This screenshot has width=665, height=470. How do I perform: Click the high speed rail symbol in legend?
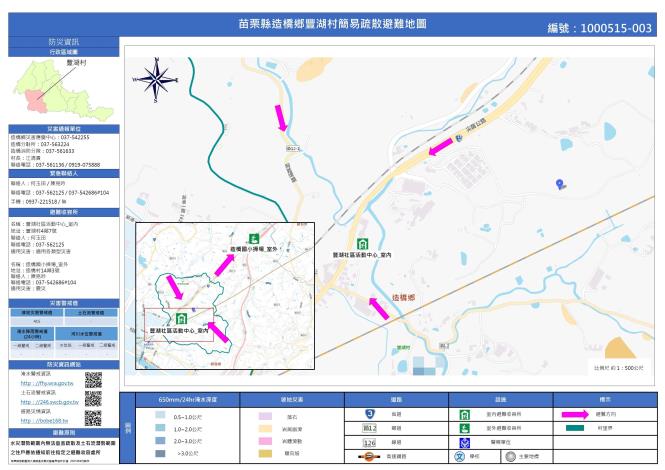[x=369, y=456]
